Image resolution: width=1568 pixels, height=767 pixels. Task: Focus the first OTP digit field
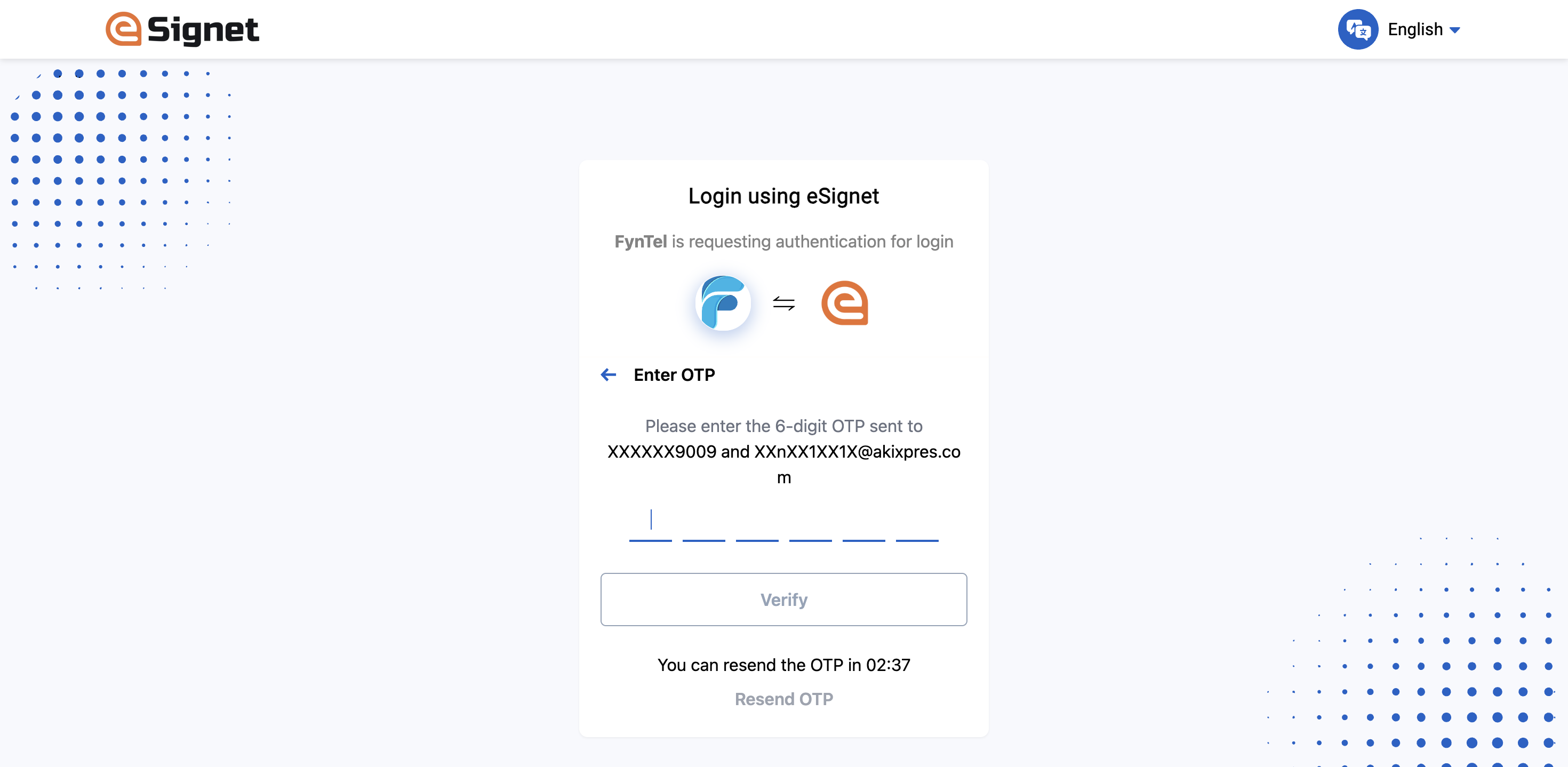pyautogui.click(x=650, y=523)
